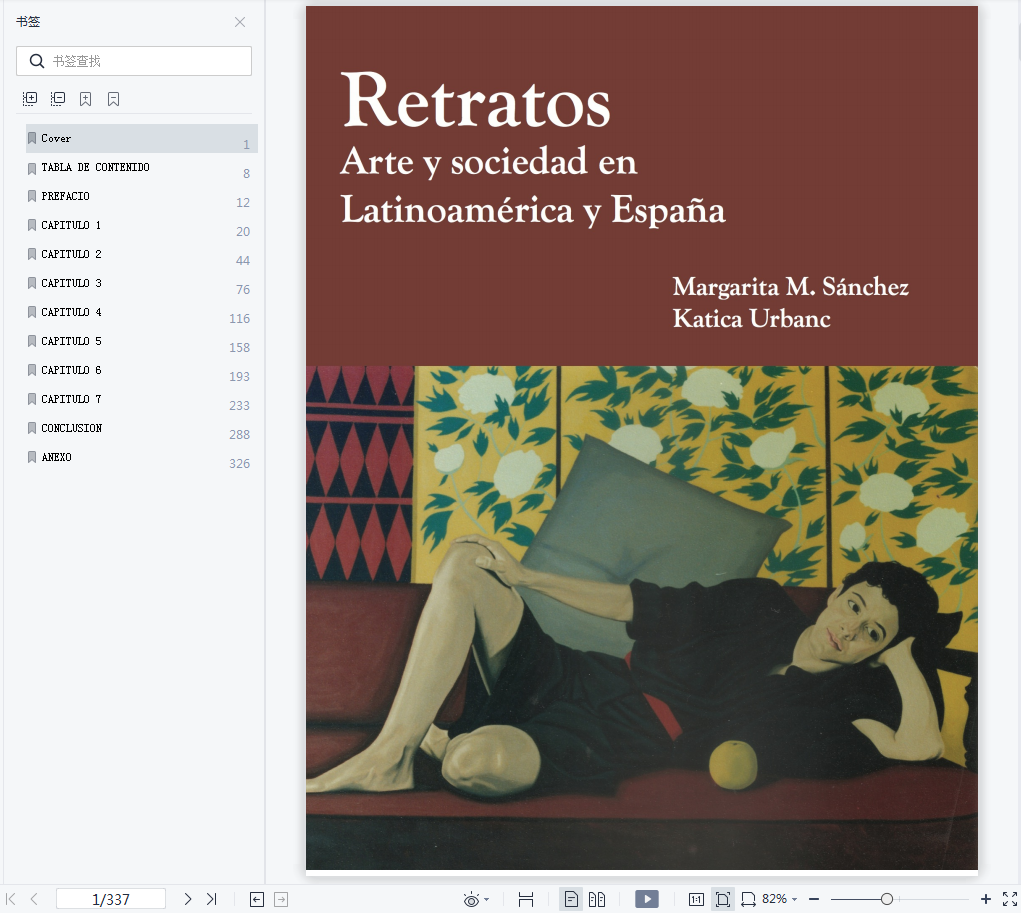Open the ANEXO bookmark
The image size is (1021, 913).
(142, 458)
